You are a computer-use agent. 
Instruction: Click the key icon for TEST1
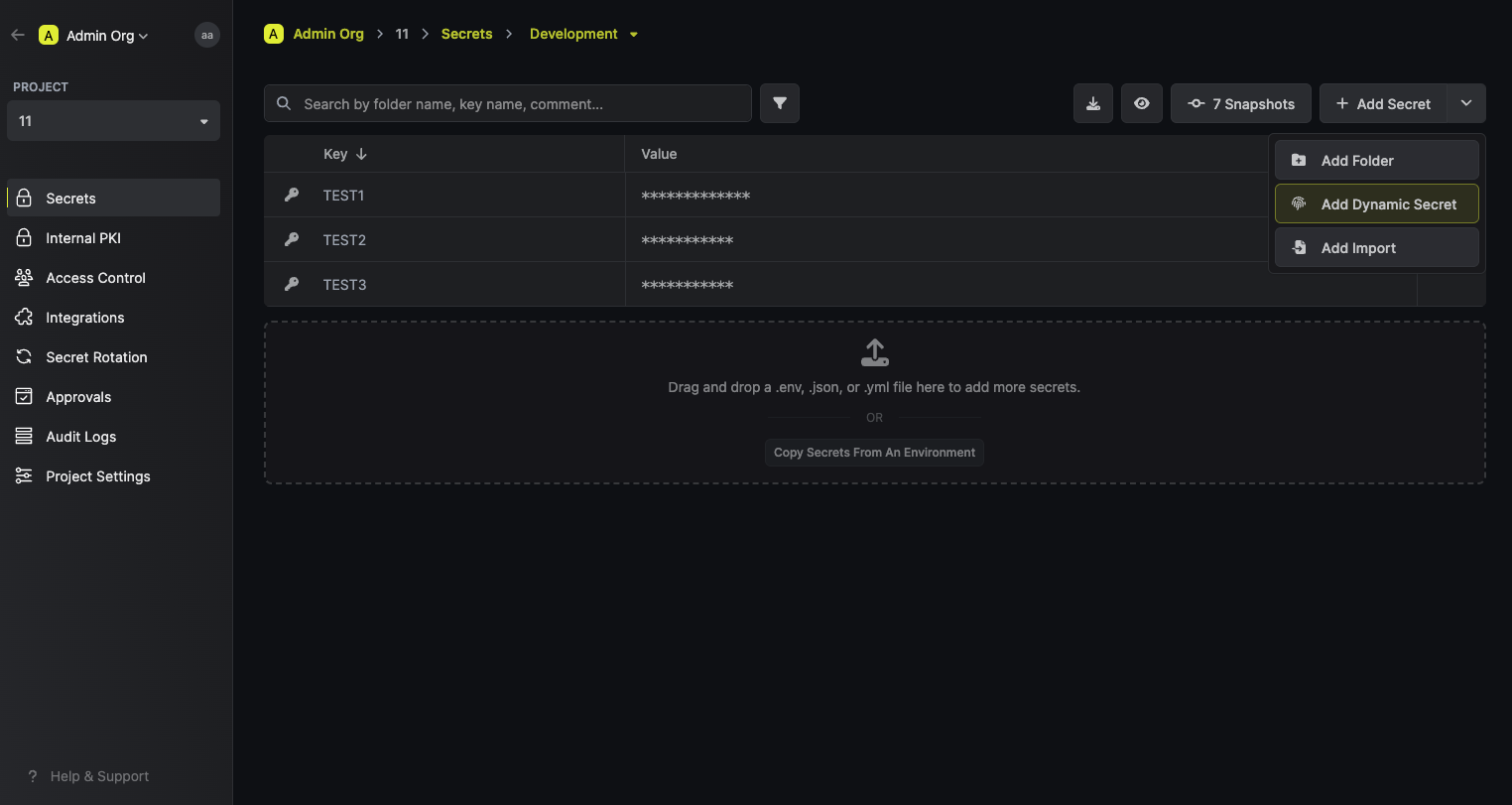tap(292, 195)
